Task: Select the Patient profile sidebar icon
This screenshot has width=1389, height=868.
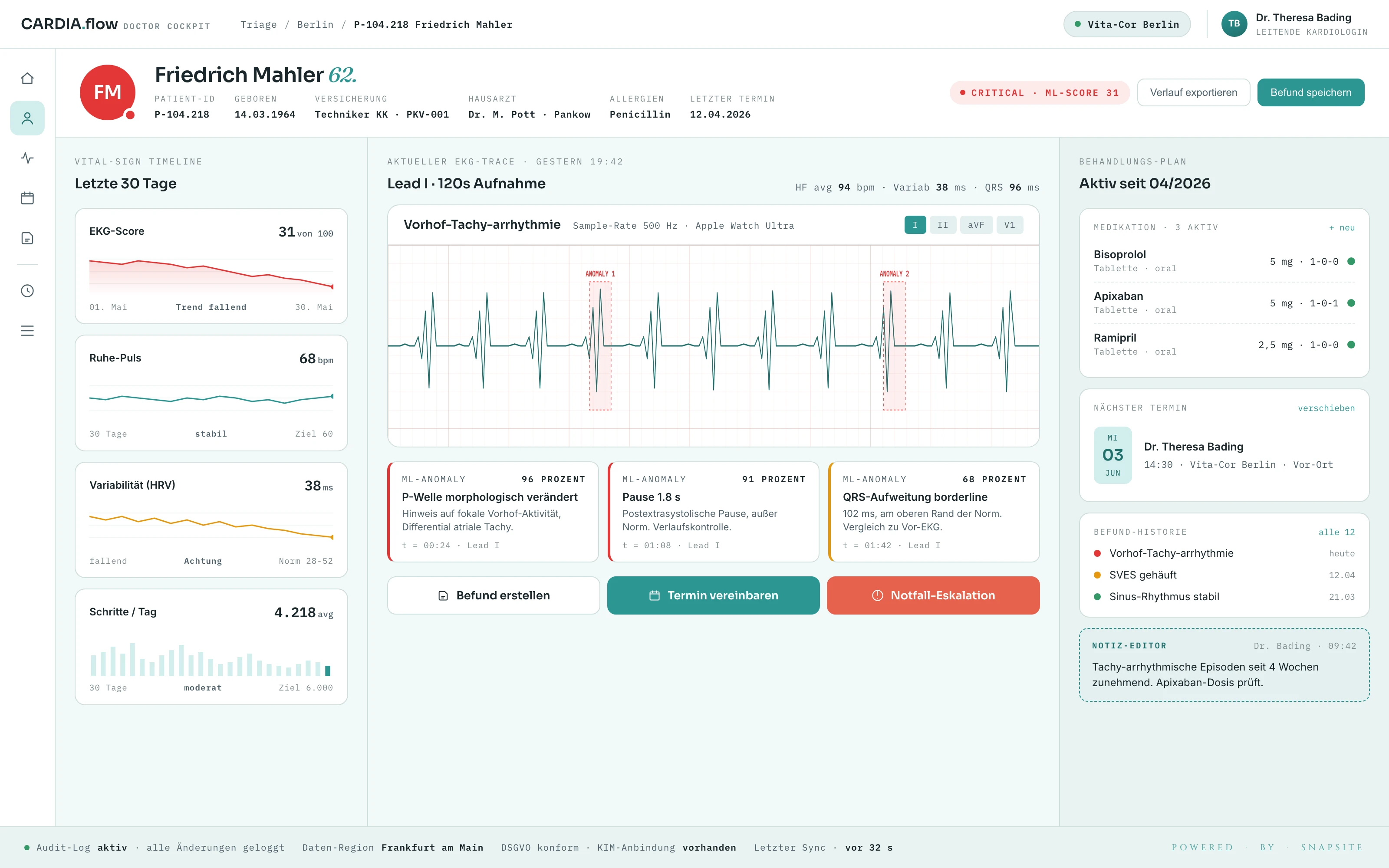Action: tap(27, 118)
